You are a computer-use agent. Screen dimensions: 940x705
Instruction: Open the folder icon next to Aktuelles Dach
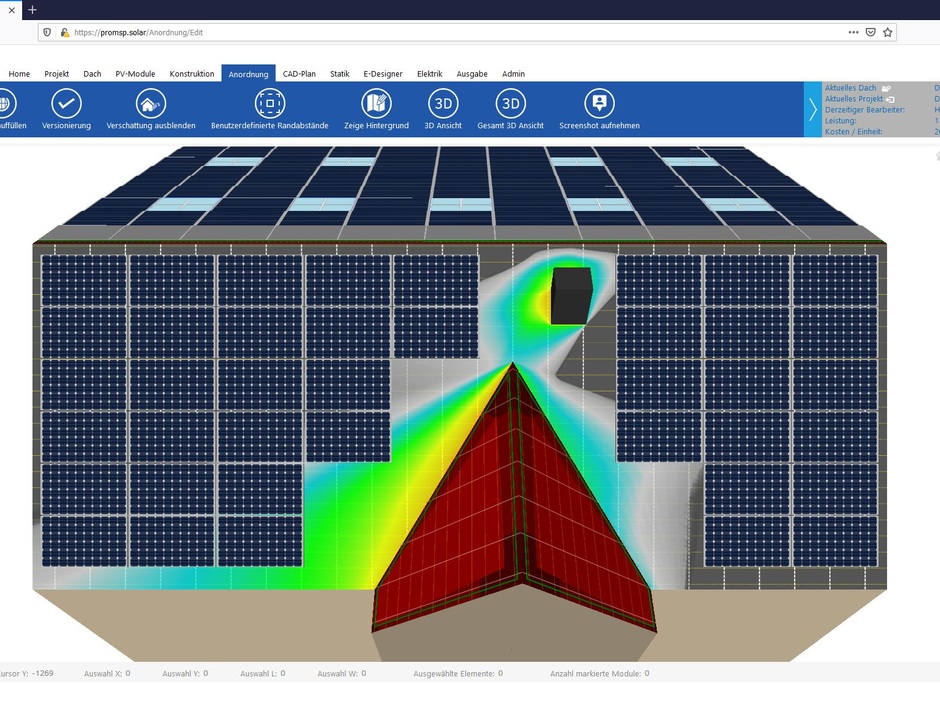tap(886, 88)
